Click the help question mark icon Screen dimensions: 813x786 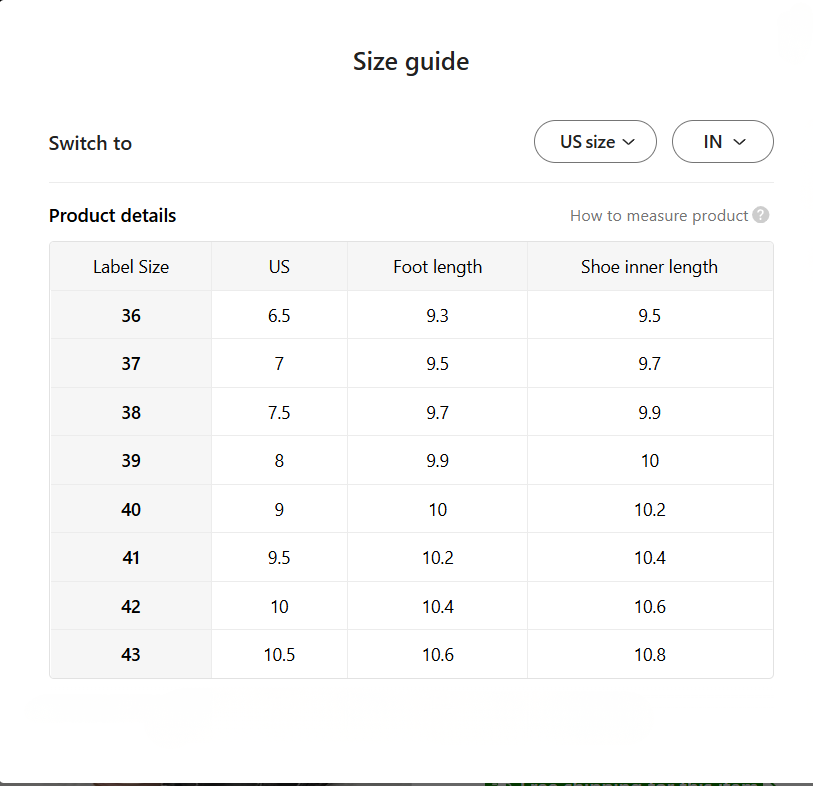coord(761,215)
